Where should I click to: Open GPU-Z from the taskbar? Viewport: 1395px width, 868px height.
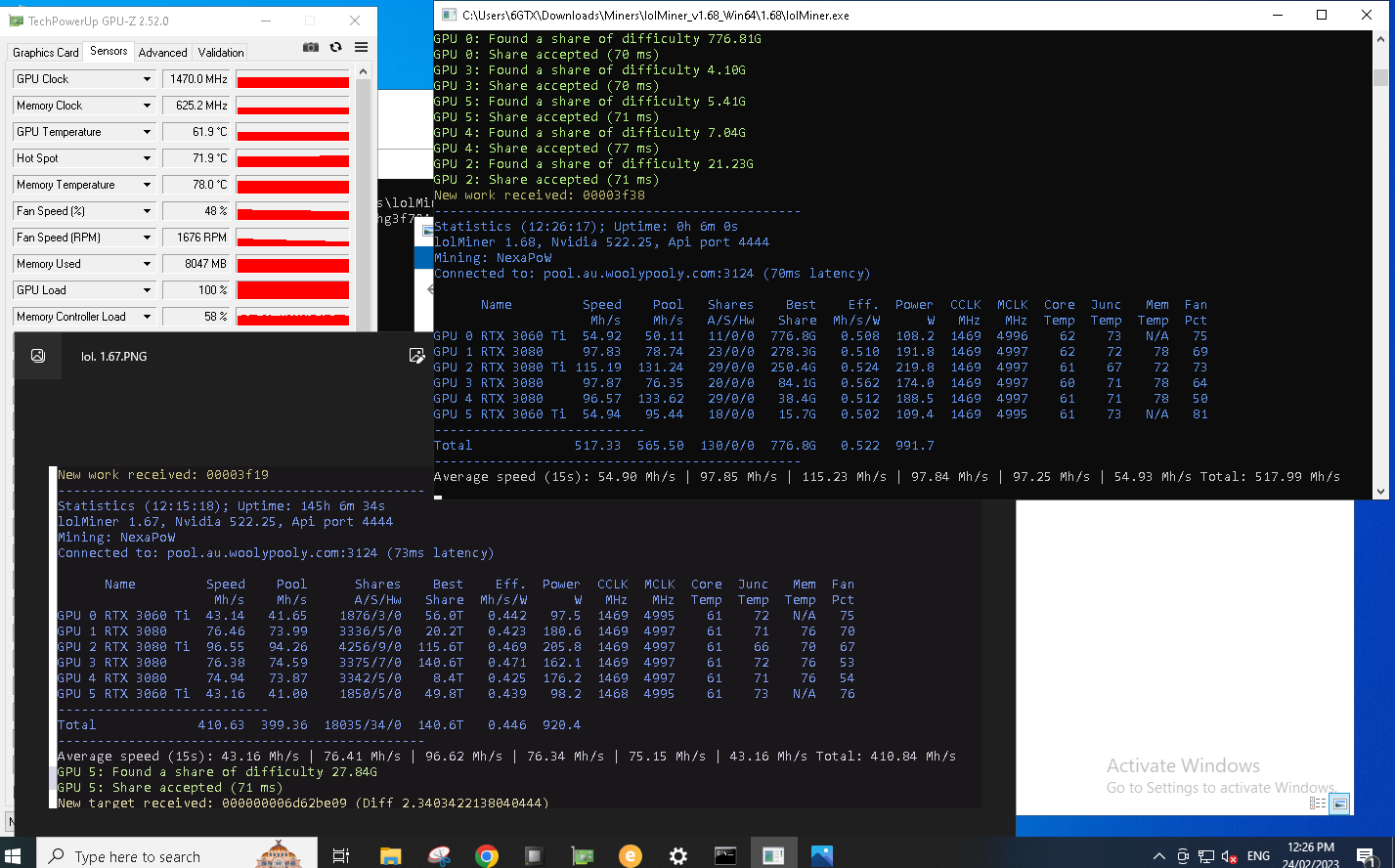pyautogui.click(x=583, y=856)
